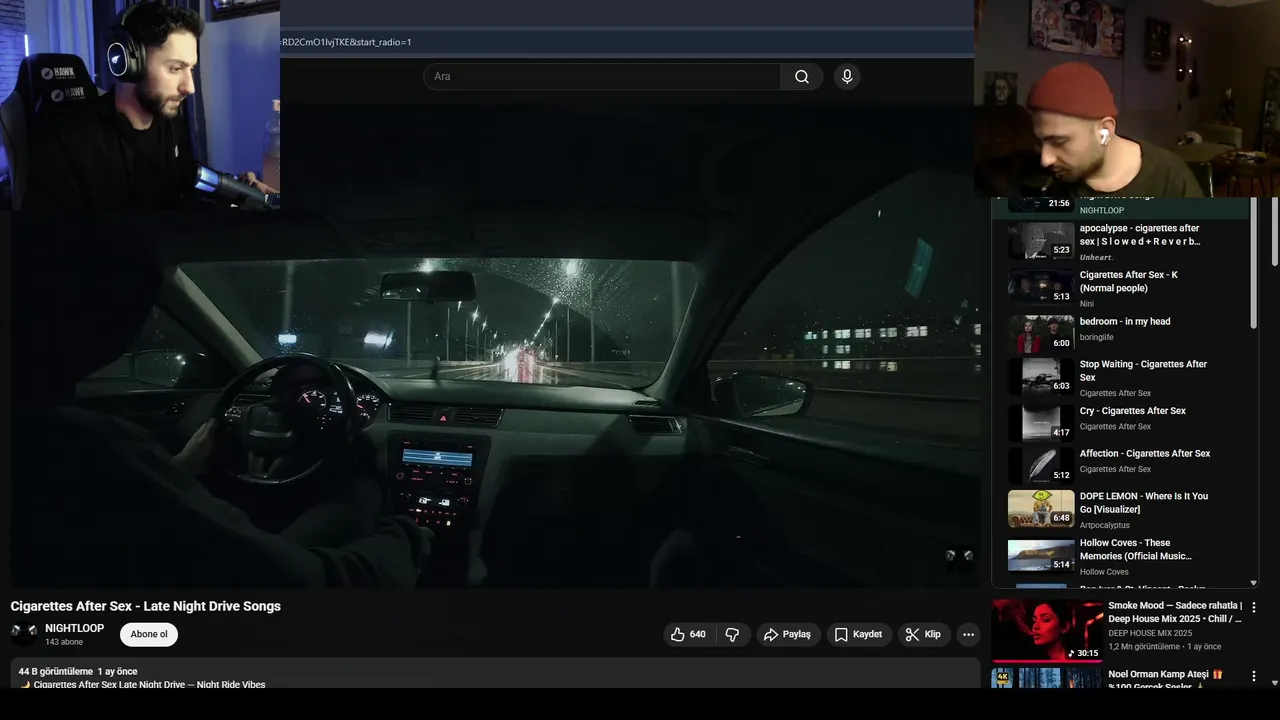The image size is (1280, 720).
Task: Save video with Kaydet button
Action: click(859, 634)
